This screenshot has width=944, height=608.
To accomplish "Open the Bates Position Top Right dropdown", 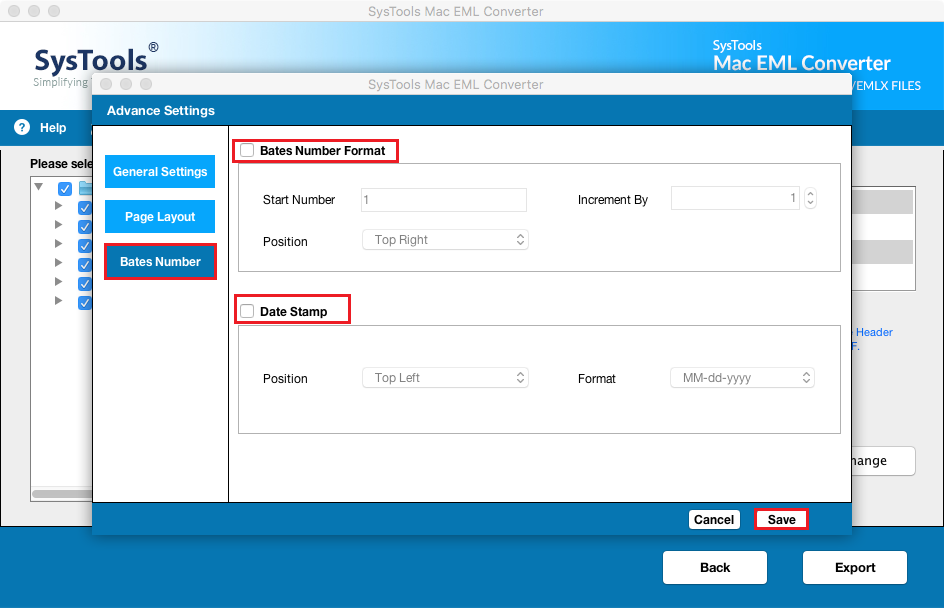I will tap(445, 240).
